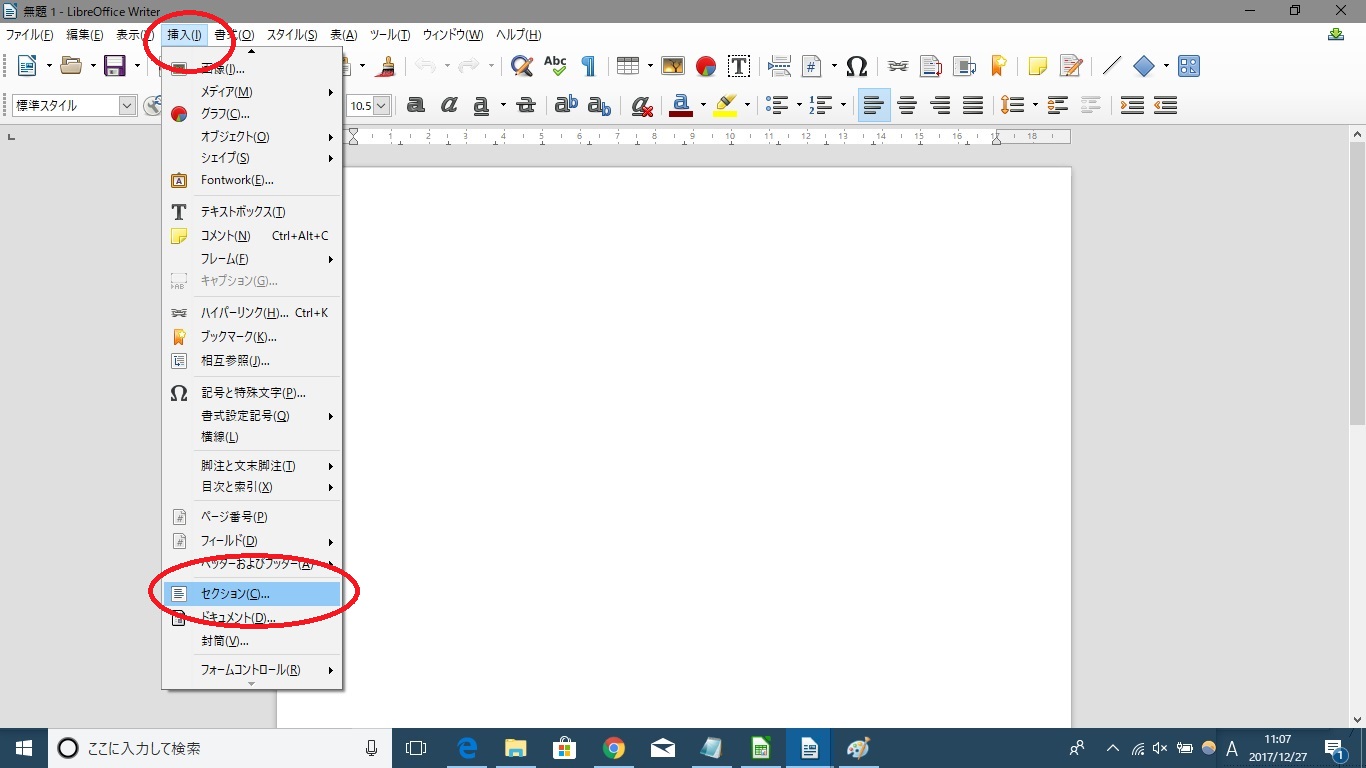1366x768 pixels.
Task: Expand the numbered list dropdown arrow
Action: point(843,105)
